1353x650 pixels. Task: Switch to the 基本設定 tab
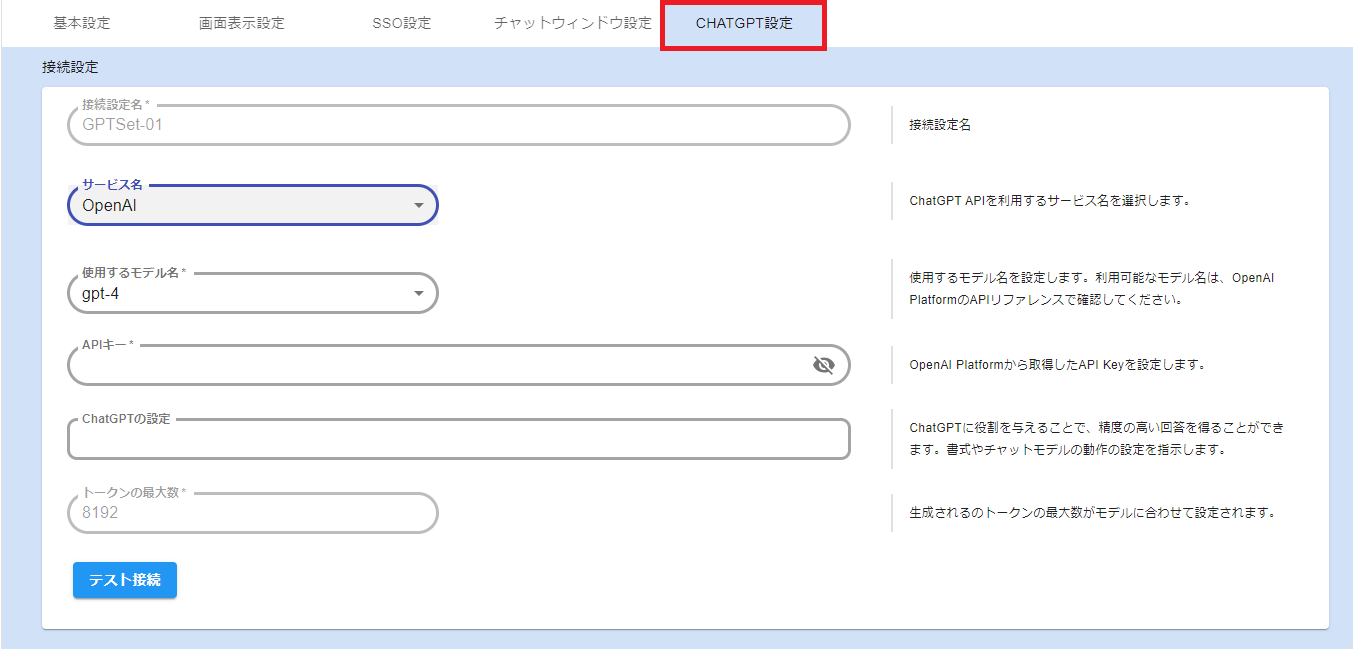pyautogui.click(x=82, y=23)
